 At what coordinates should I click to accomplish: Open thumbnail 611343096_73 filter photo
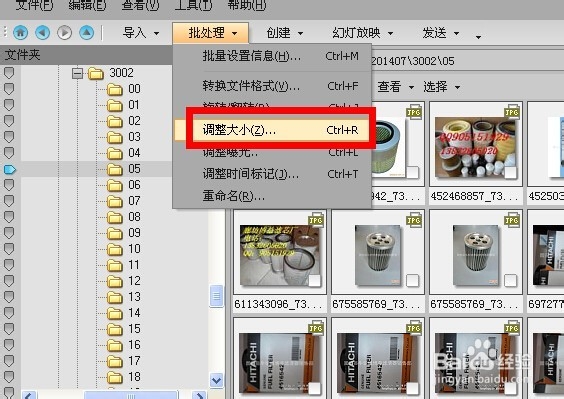coord(279,255)
